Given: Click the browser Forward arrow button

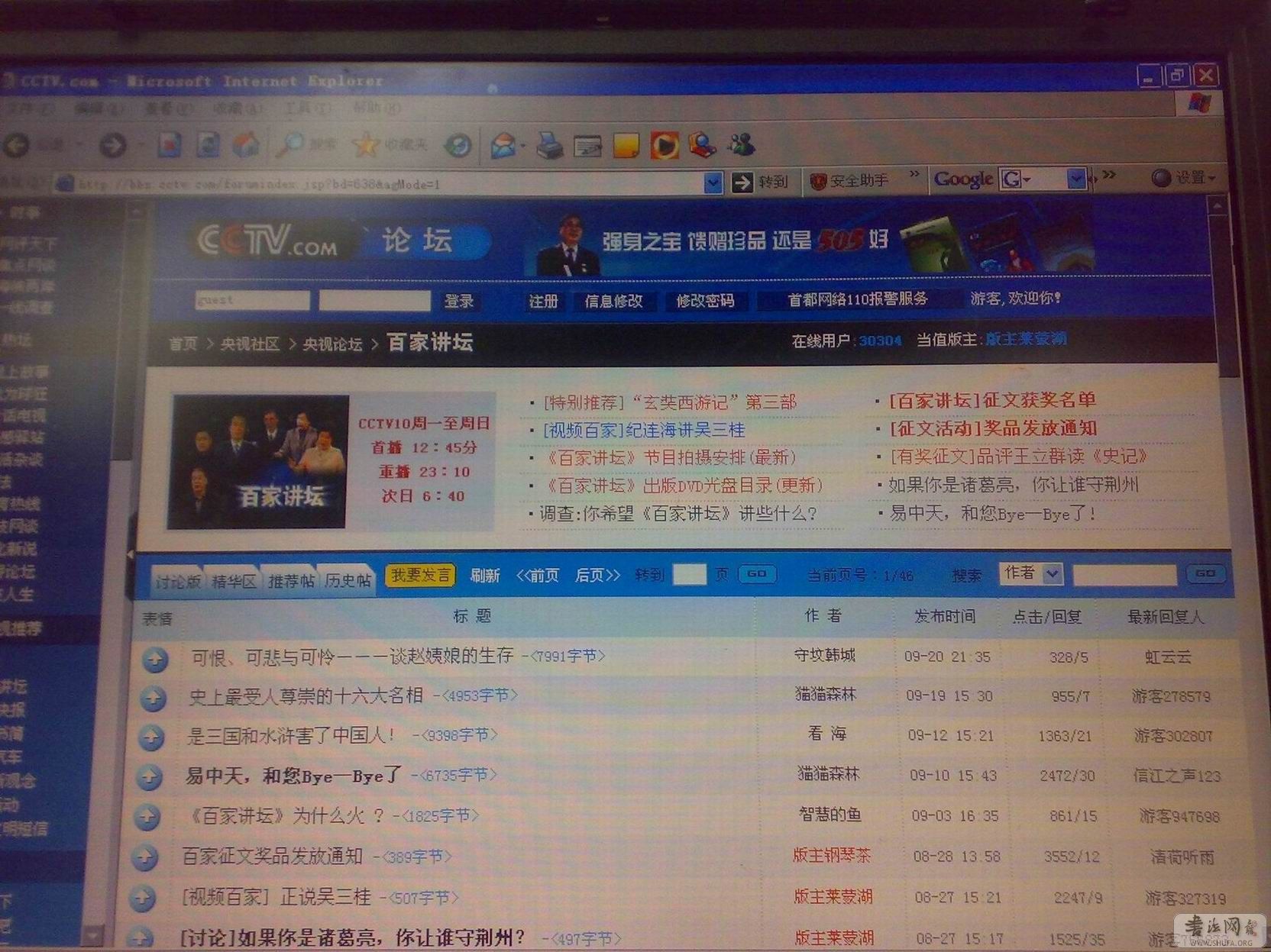Looking at the screenshot, I should click(112, 144).
